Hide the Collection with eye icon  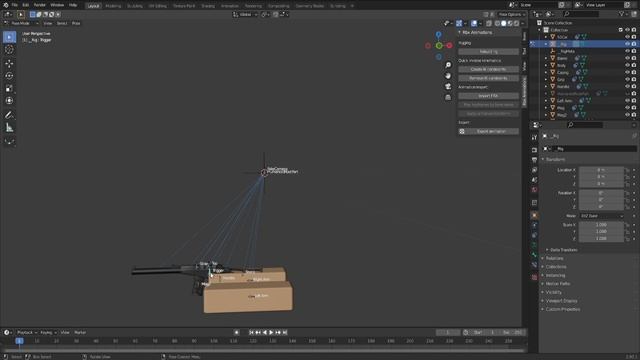(627, 30)
